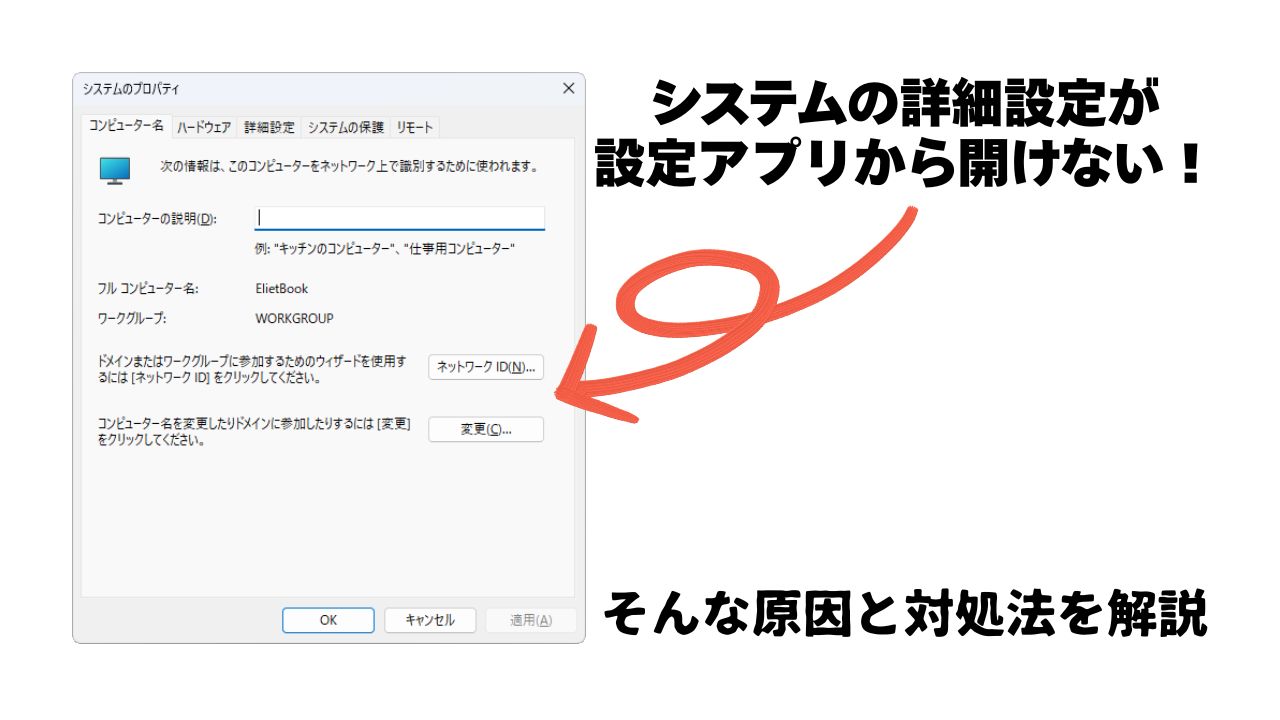The height and width of the screenshot is (720, 1280).
Task: Click the キャンセル button
Action: coord(430,620)
